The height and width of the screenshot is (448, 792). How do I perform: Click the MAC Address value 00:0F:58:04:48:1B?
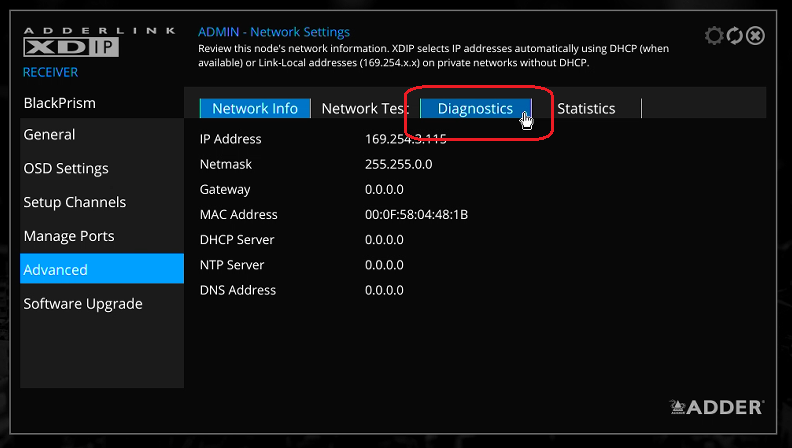click(x=417, y=214)
